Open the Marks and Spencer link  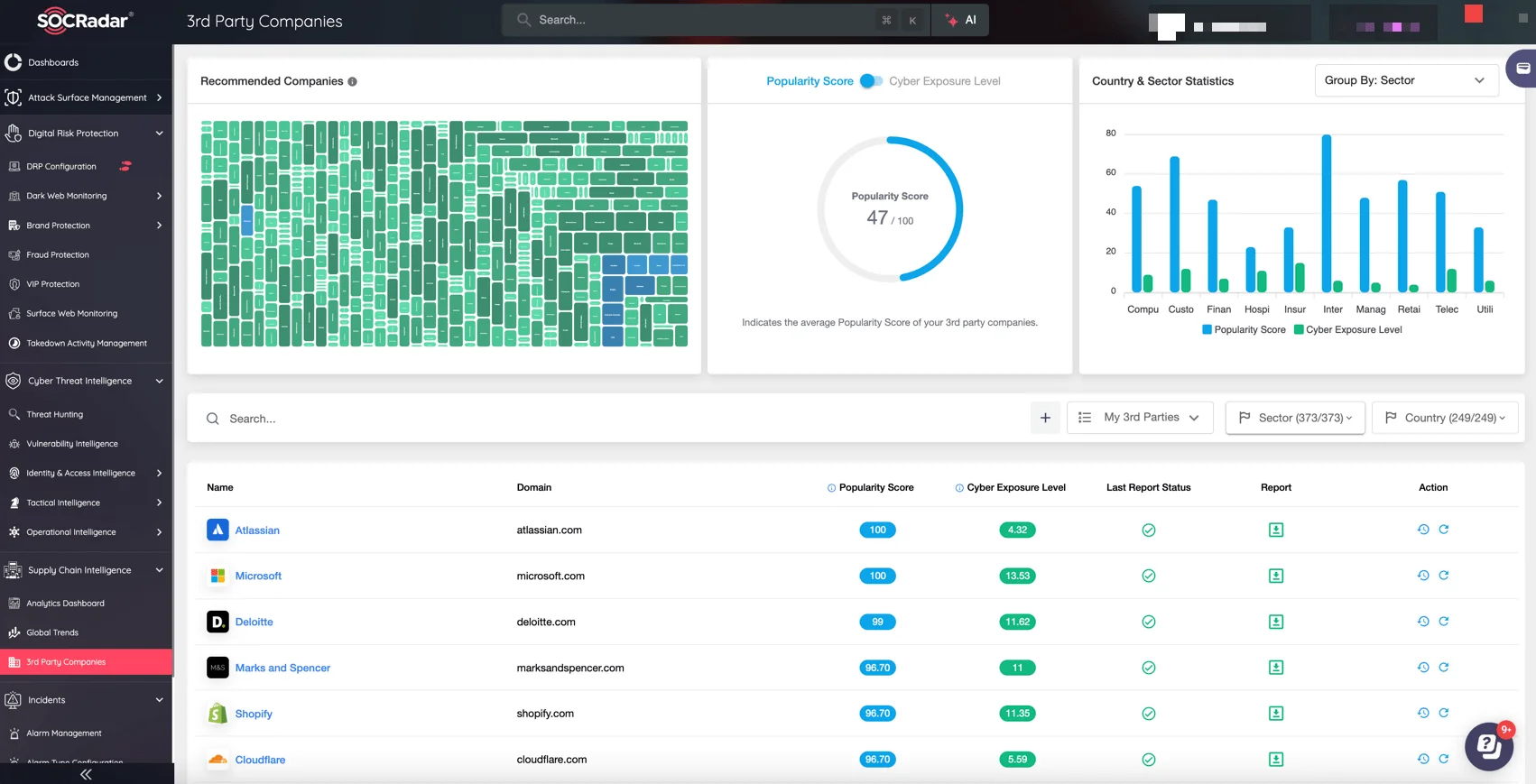click(x=282, y=669)
